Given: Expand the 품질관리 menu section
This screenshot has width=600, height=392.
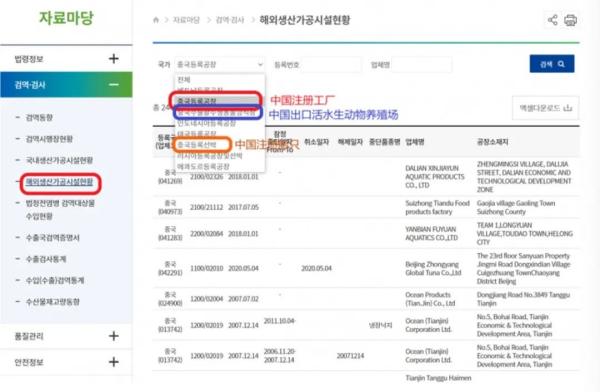Looking at the screenshot, I should 114,336.
